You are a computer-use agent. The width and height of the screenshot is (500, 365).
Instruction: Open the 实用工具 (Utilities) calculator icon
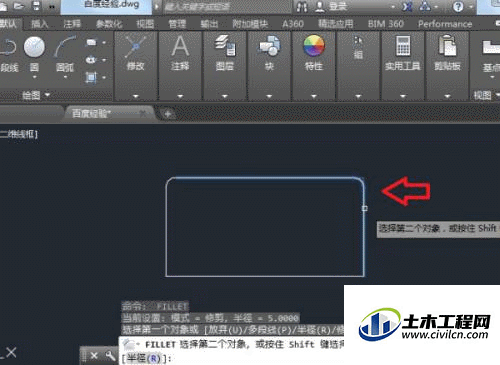[x=403, y=45]
